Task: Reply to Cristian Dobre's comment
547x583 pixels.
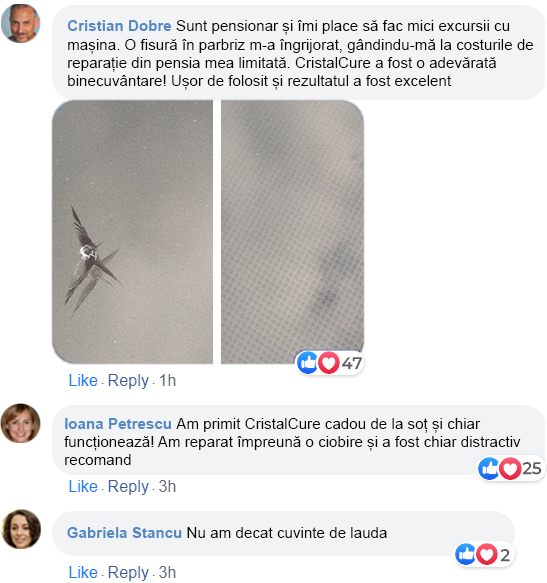Action: 128,381
